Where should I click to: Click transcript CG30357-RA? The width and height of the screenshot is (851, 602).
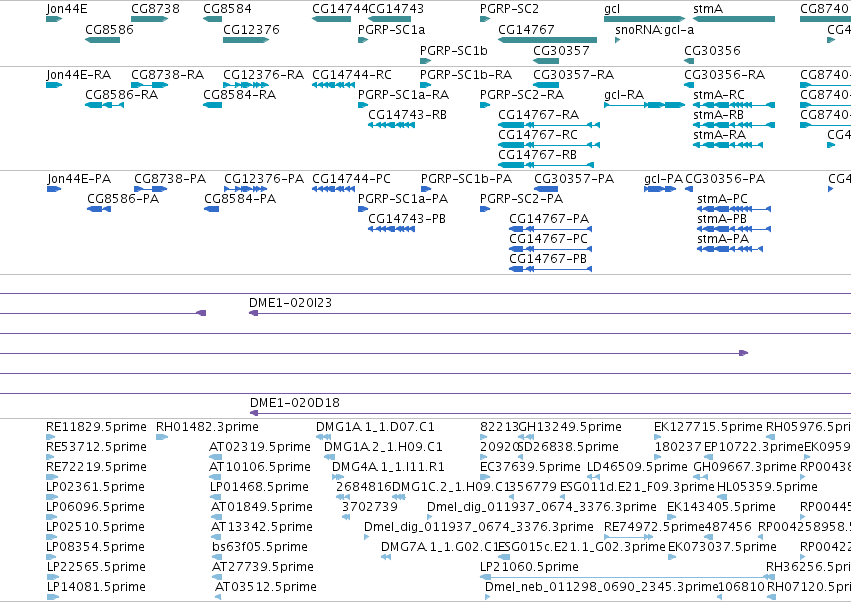coord(574,74)
